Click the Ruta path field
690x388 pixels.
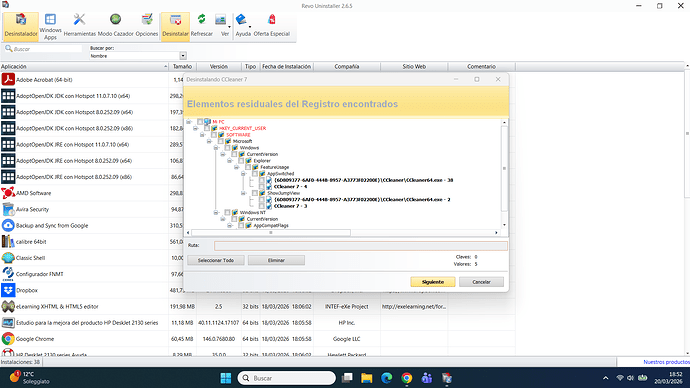pos(360,245)
